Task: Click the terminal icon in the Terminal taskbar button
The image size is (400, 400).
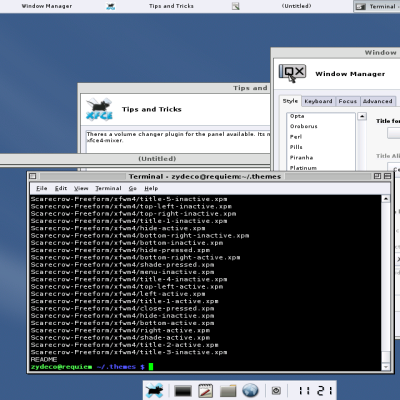Action: [x=360, y=6]
